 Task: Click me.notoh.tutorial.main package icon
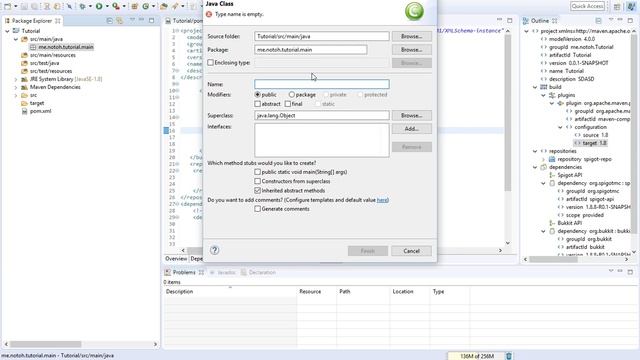tap(33, 47)
